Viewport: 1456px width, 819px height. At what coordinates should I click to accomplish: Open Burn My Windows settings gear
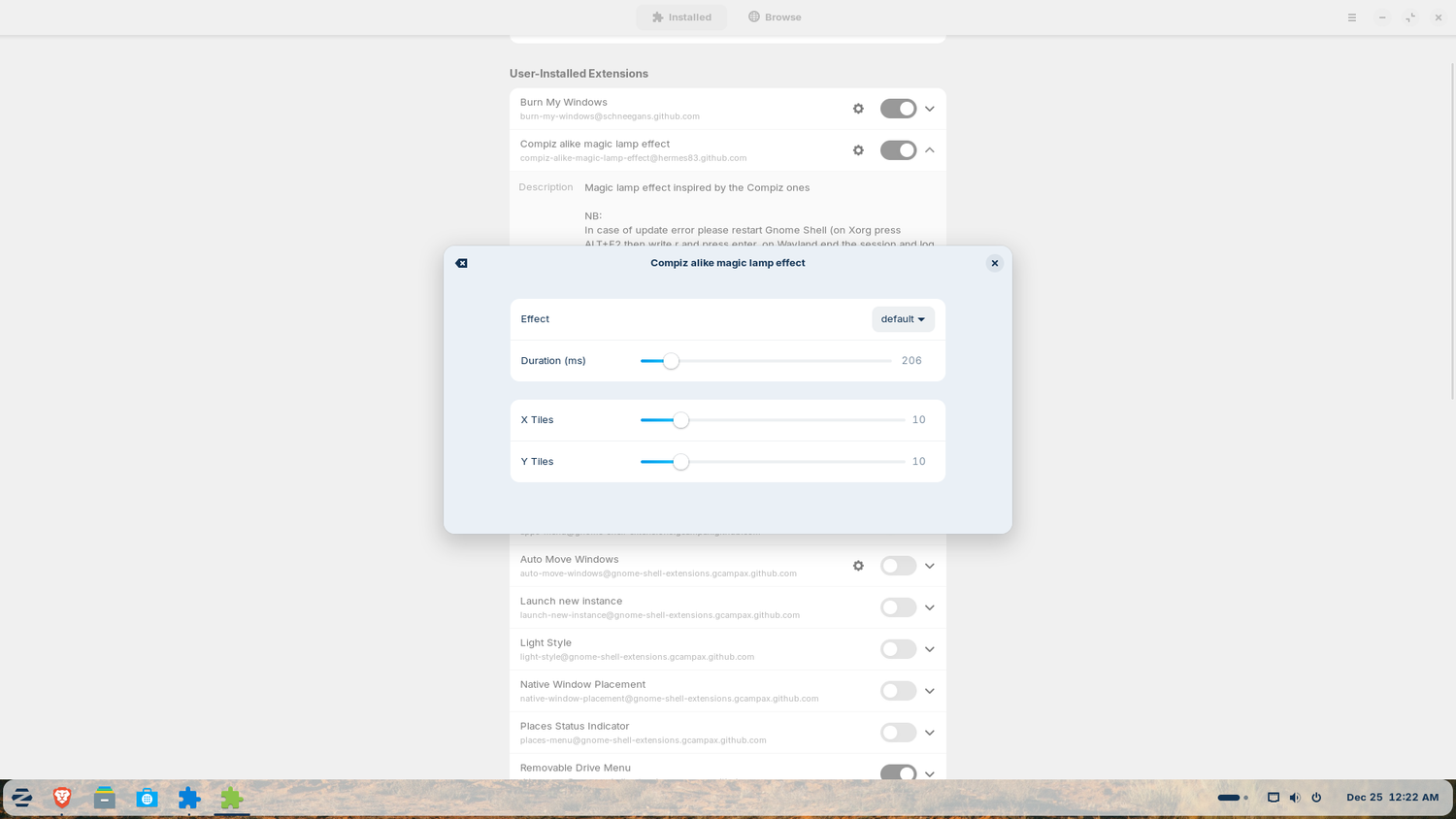[x=858, y=109]
